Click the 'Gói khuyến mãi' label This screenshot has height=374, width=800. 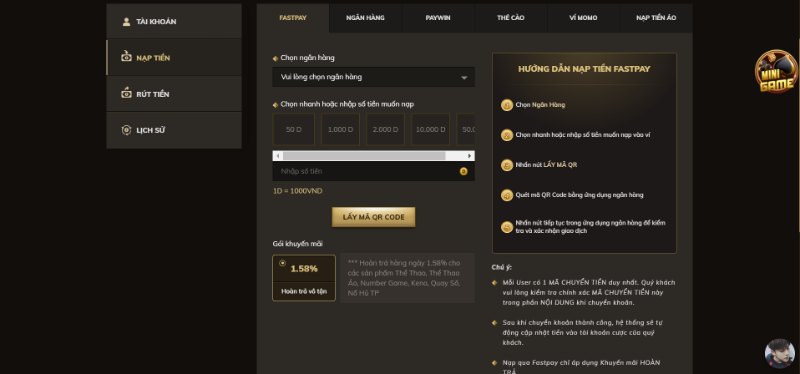coord(297,244)
